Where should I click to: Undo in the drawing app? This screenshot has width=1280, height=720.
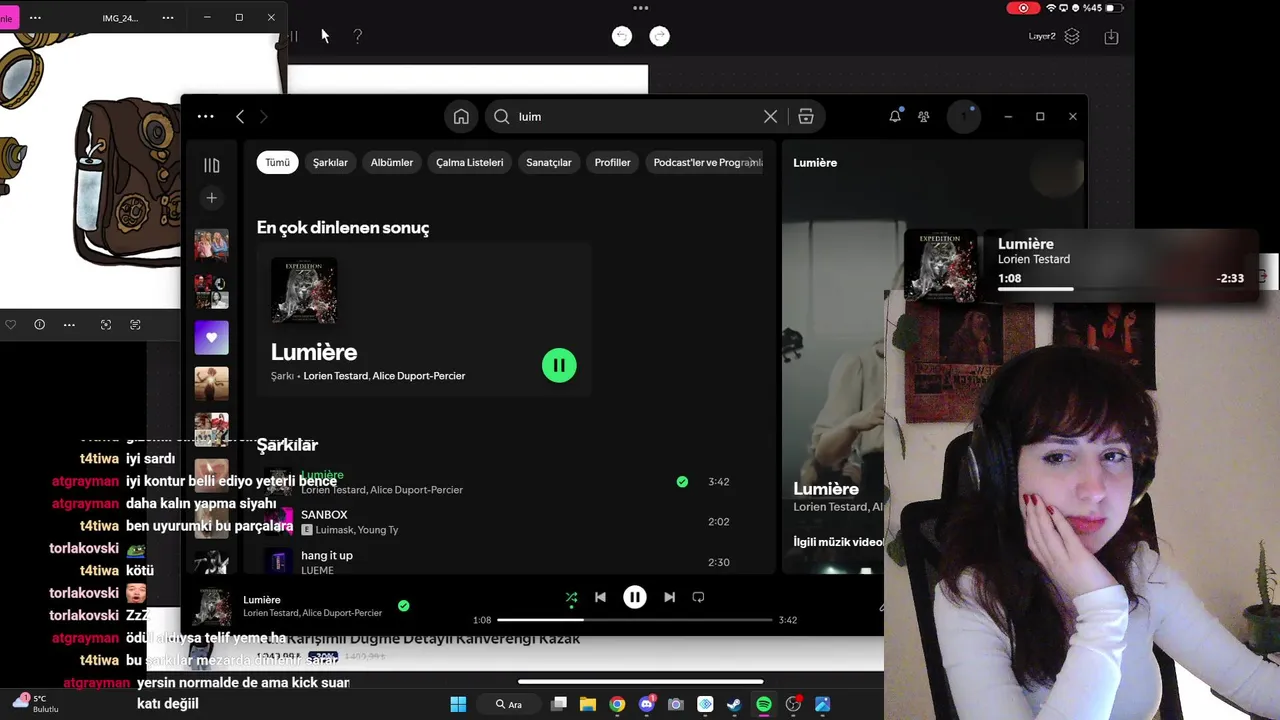pos(622,36)
